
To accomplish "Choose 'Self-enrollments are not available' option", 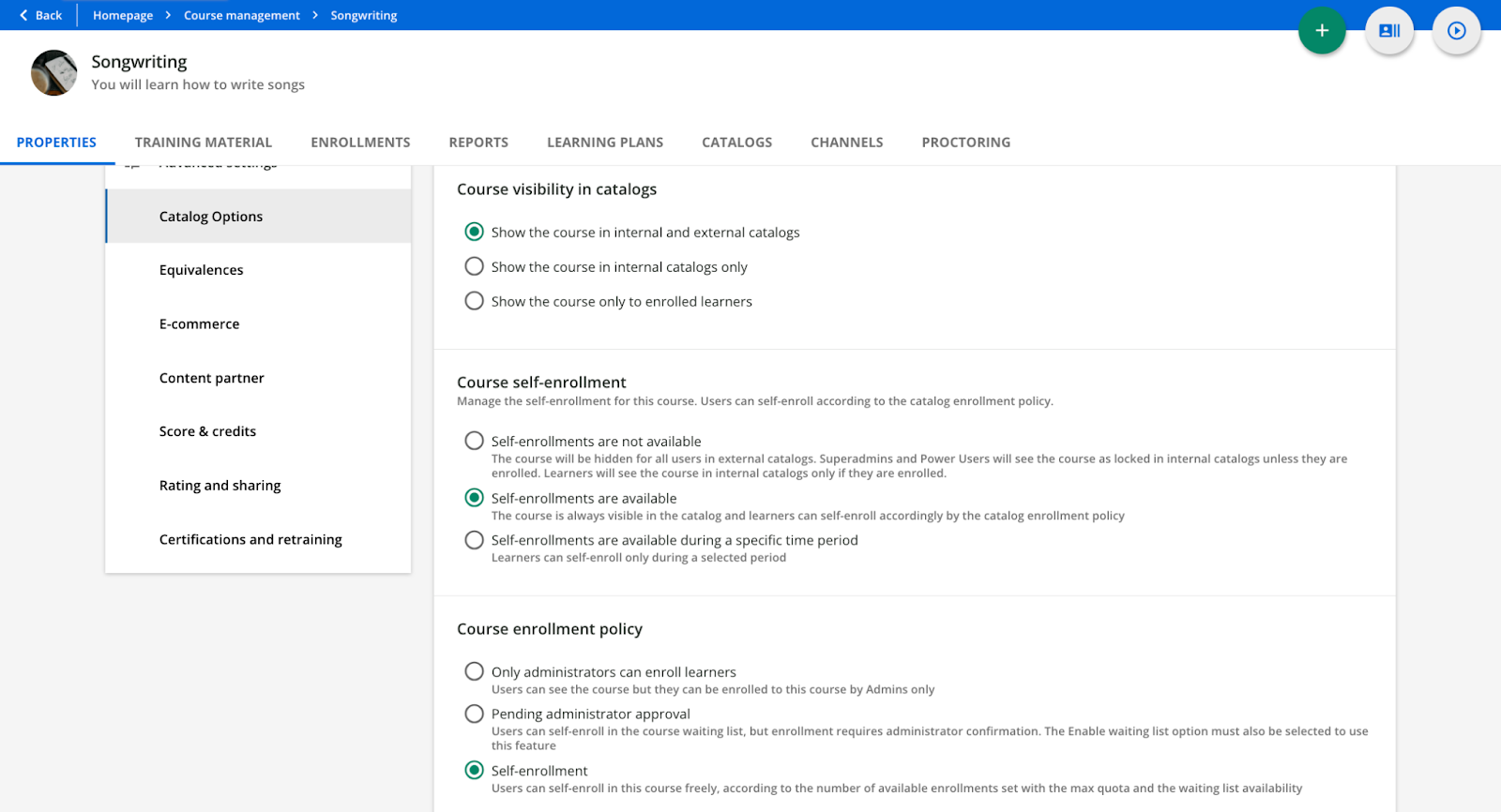I will pyautogui.click(x=475, y=441).
